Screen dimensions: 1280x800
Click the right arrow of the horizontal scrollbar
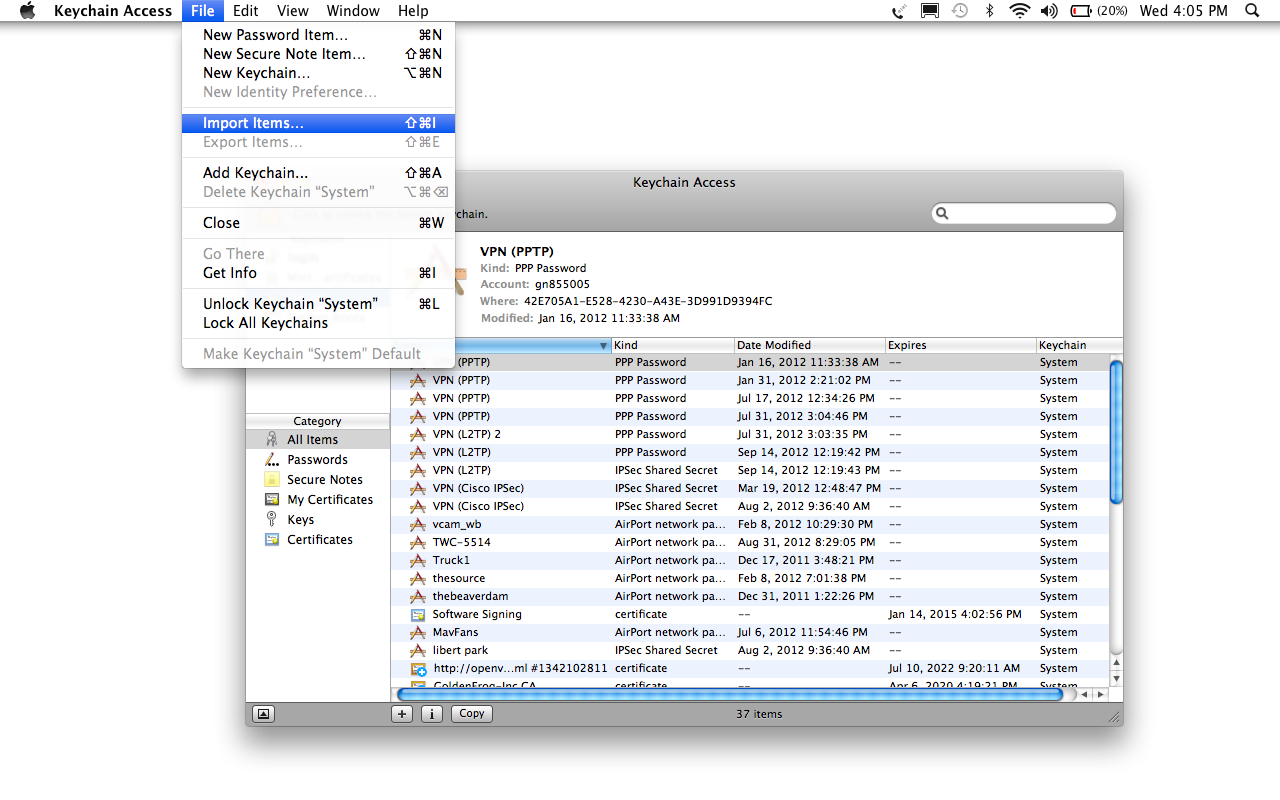[1101, 694]
